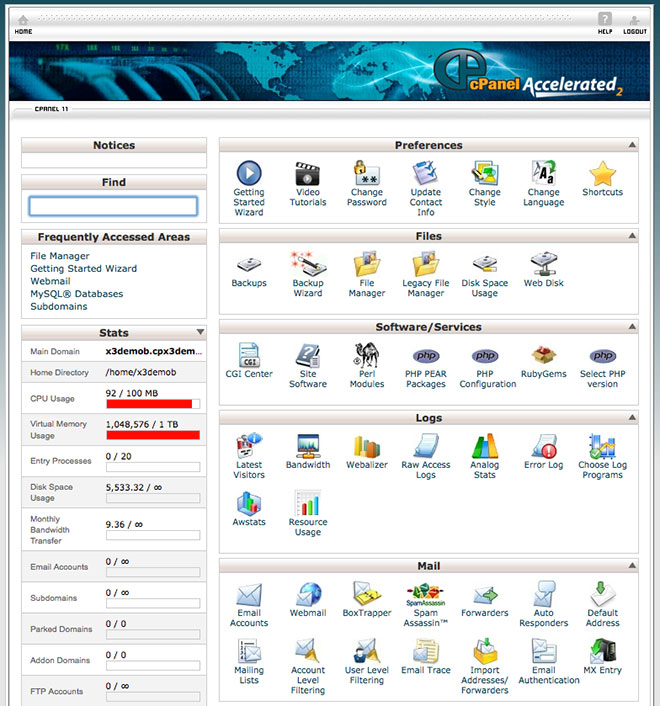This screenshot has width=660, height=706.
Task: Open Webmail link in Frequently Accessed
Action: pyautogui.click(x=50, y=281)
